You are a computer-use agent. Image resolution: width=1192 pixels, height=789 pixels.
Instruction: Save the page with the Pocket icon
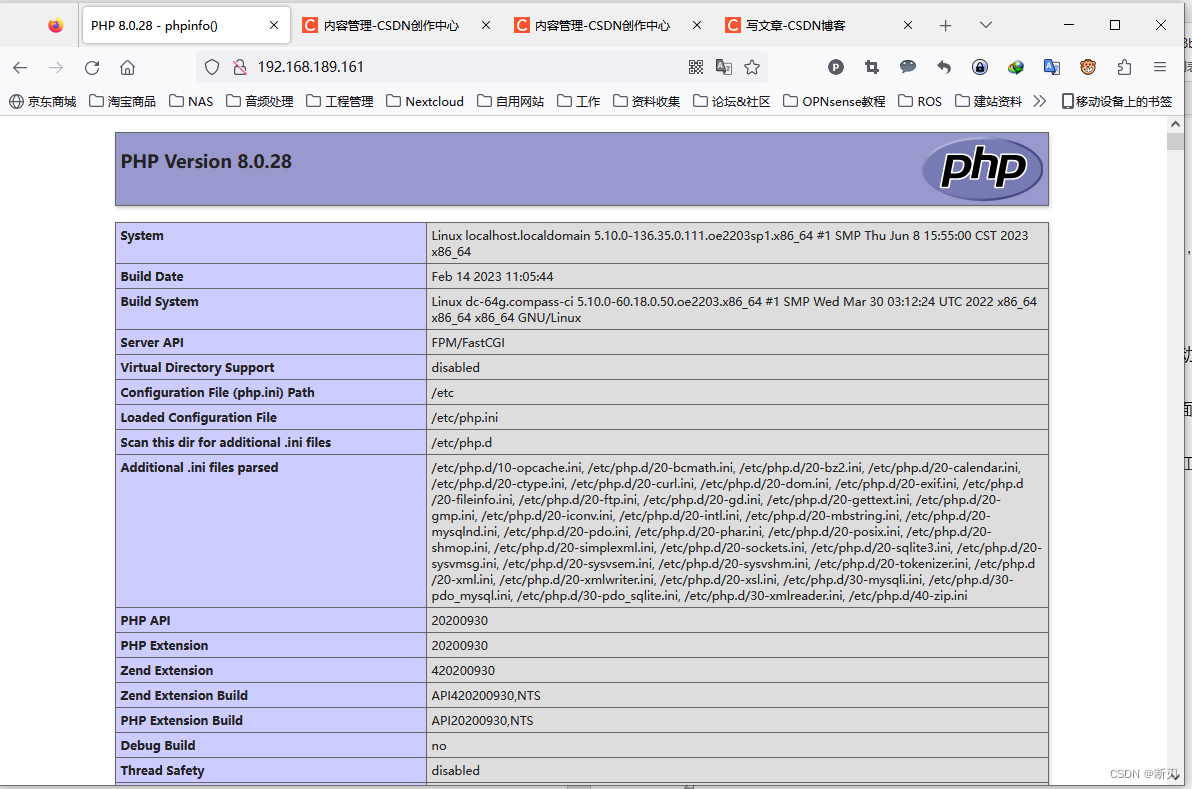click(x=836, y=67)
